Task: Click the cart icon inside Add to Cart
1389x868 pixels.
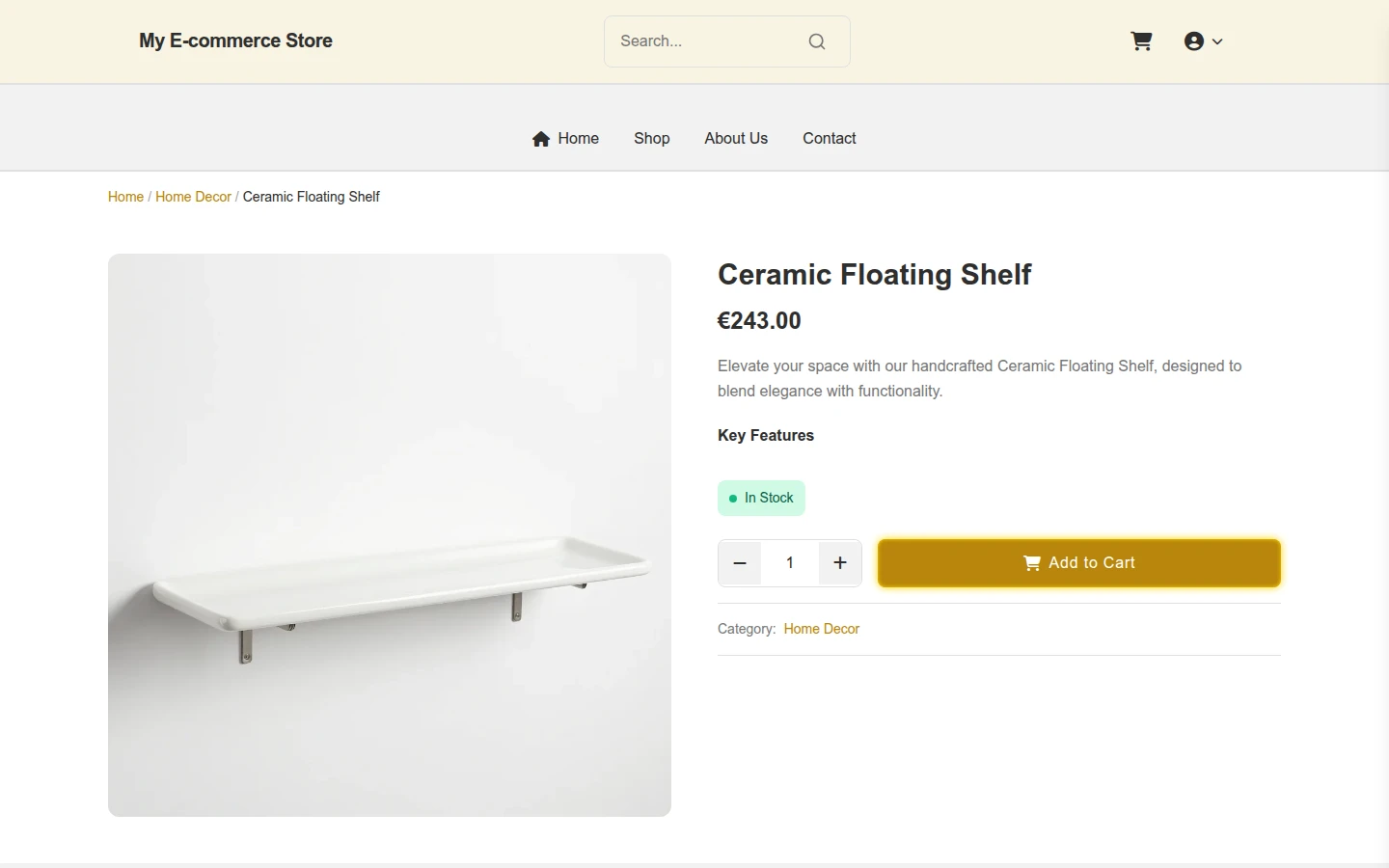Action: pos(1032,563)
